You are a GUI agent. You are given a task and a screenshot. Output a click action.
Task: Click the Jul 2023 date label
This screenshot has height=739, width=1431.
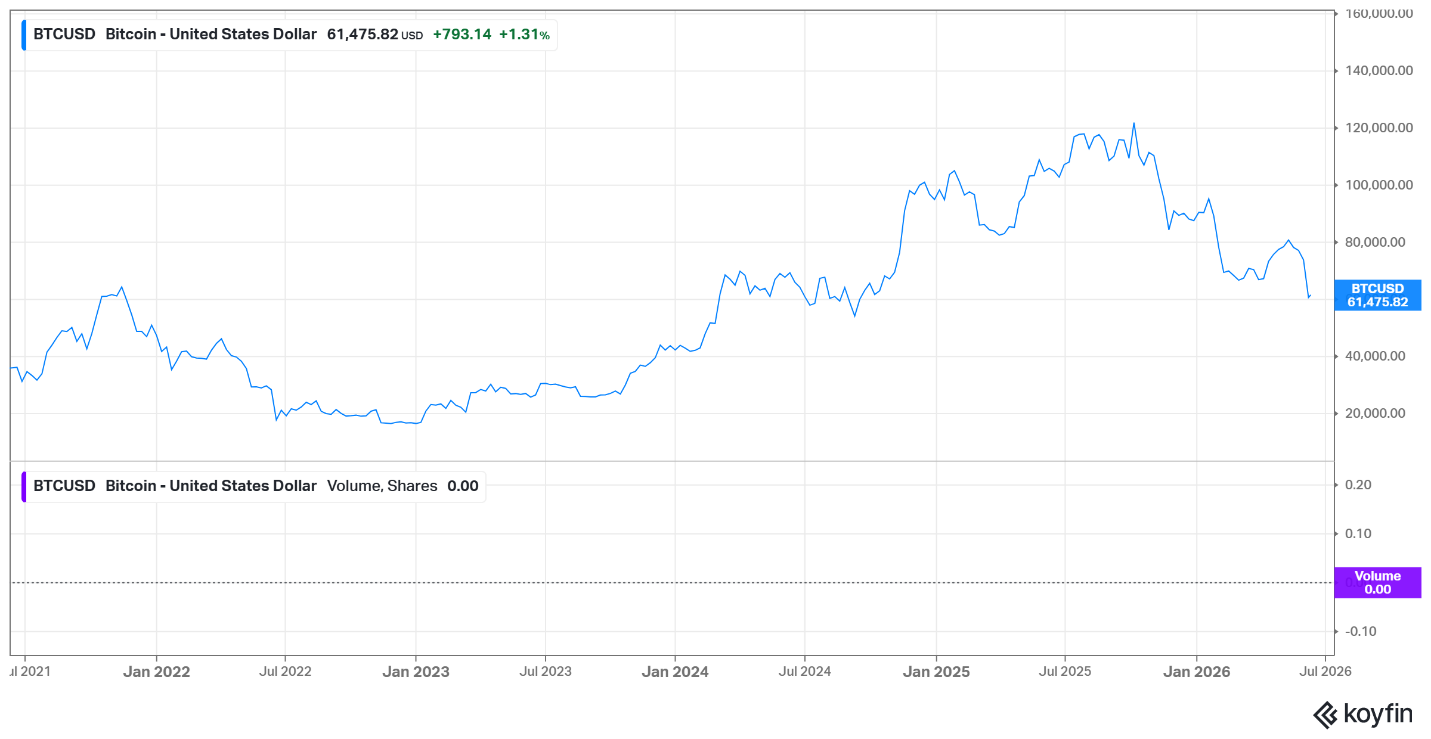[x=545, y=672]
